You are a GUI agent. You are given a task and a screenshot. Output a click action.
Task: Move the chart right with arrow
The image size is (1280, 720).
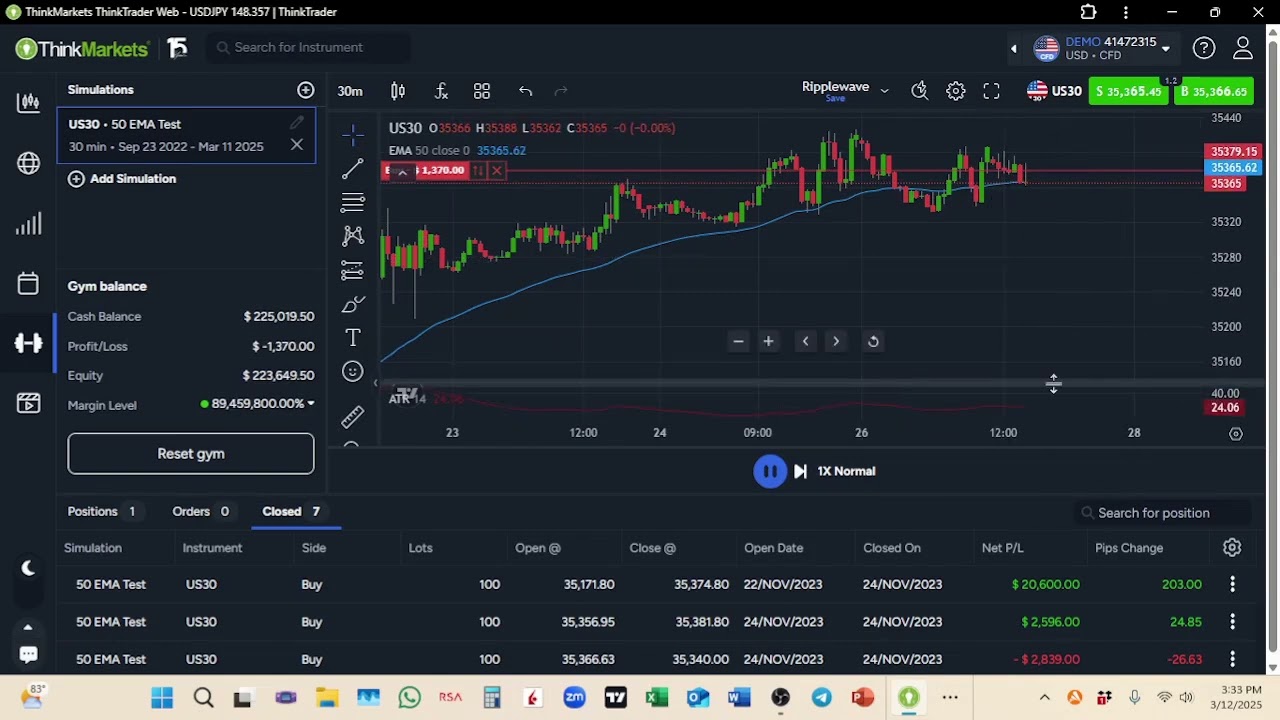[x=836, y=342]
